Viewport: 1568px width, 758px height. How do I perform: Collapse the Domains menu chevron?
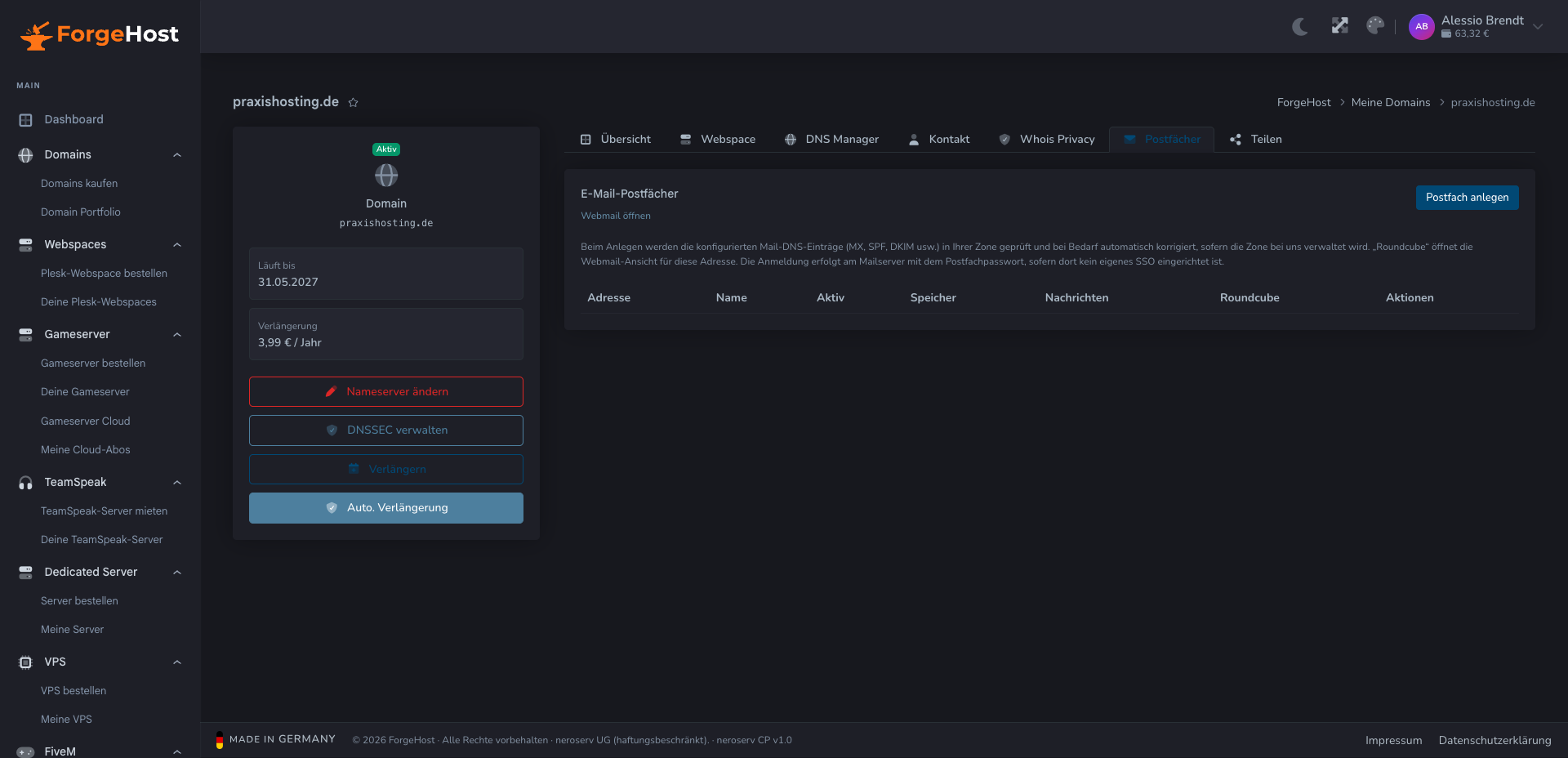click(x=177, y=155)
